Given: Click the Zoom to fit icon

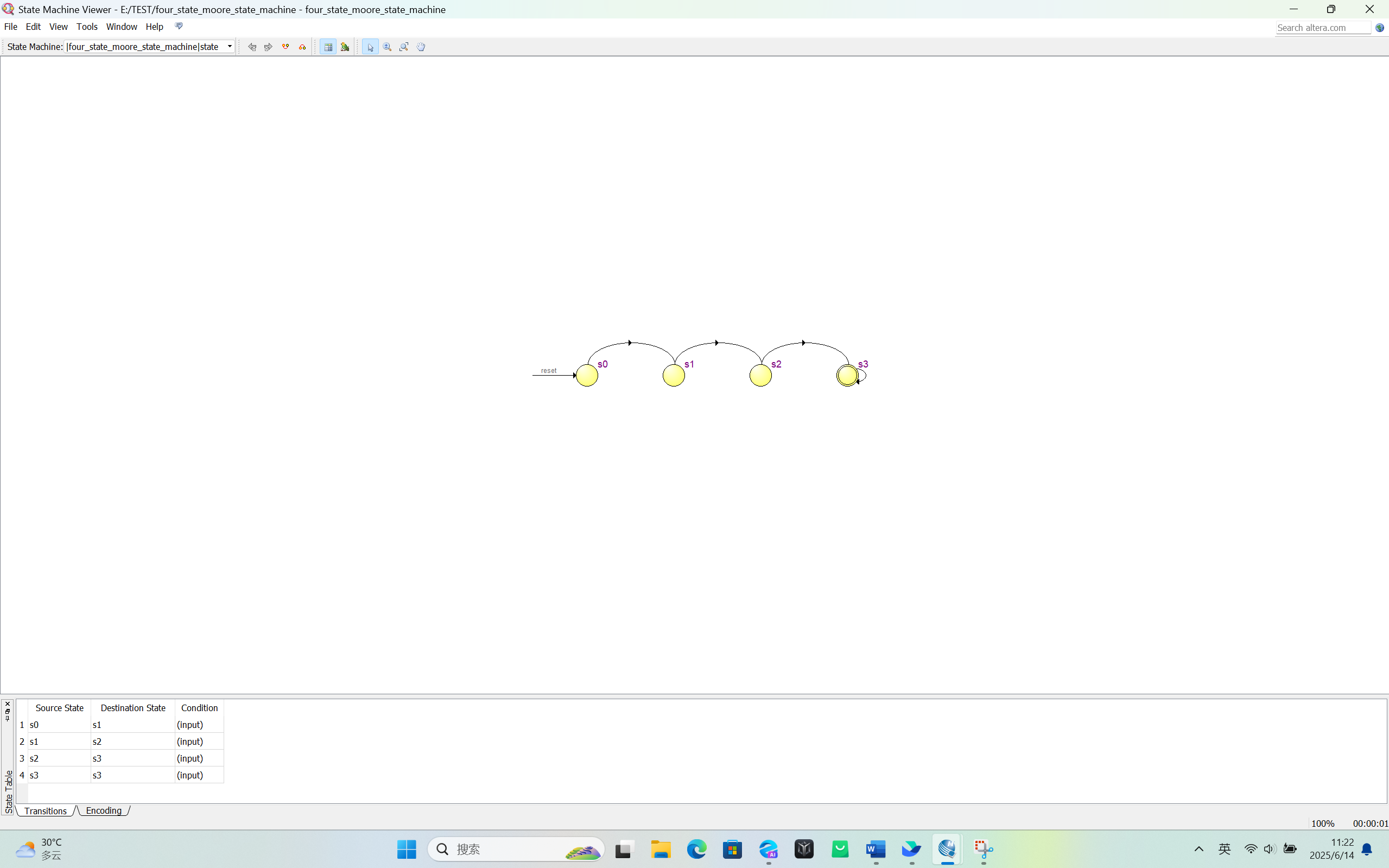Looking at the screenshot, I should tap(404, 47).
